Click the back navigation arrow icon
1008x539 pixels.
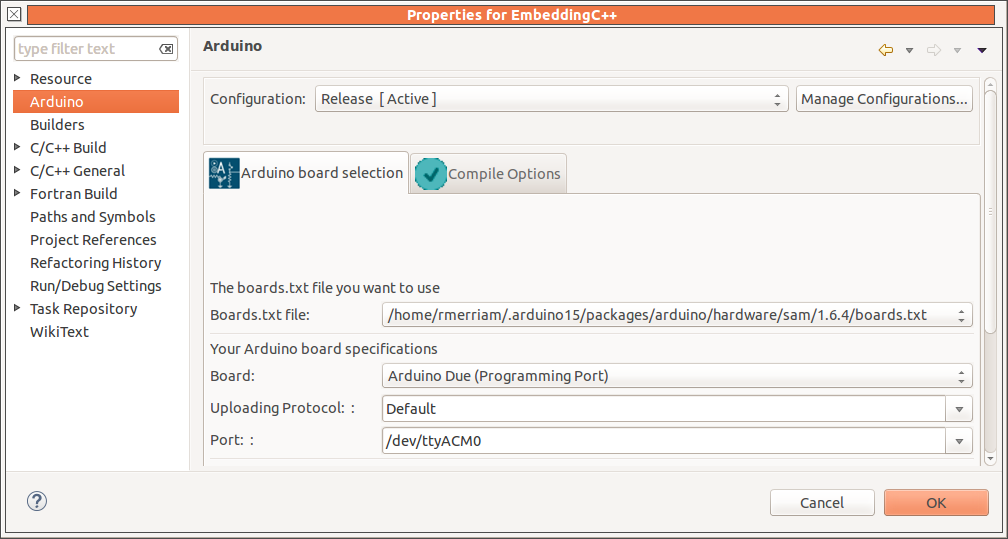click(885, 50)
